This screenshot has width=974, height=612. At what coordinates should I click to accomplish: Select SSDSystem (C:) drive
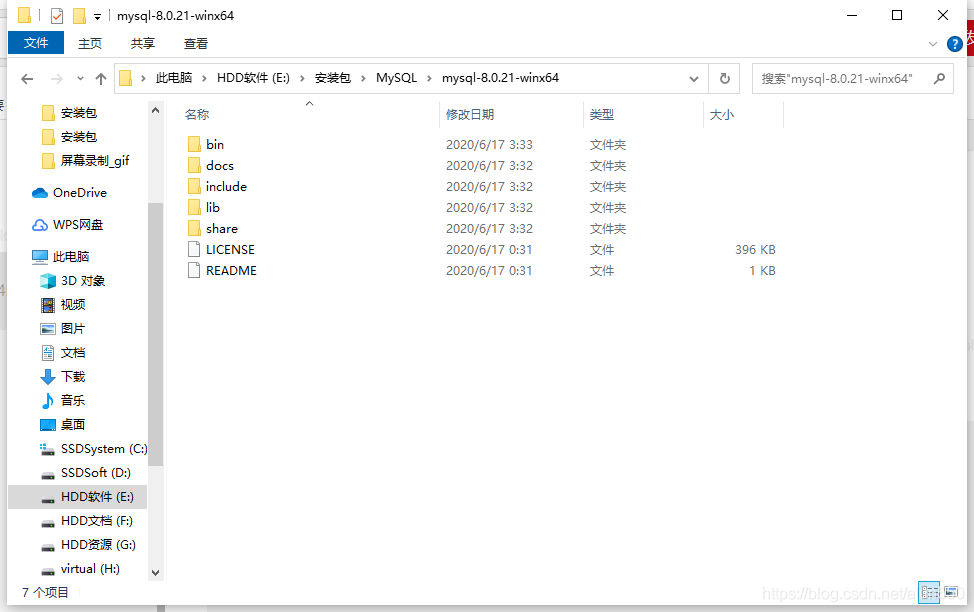click(93, 449)
